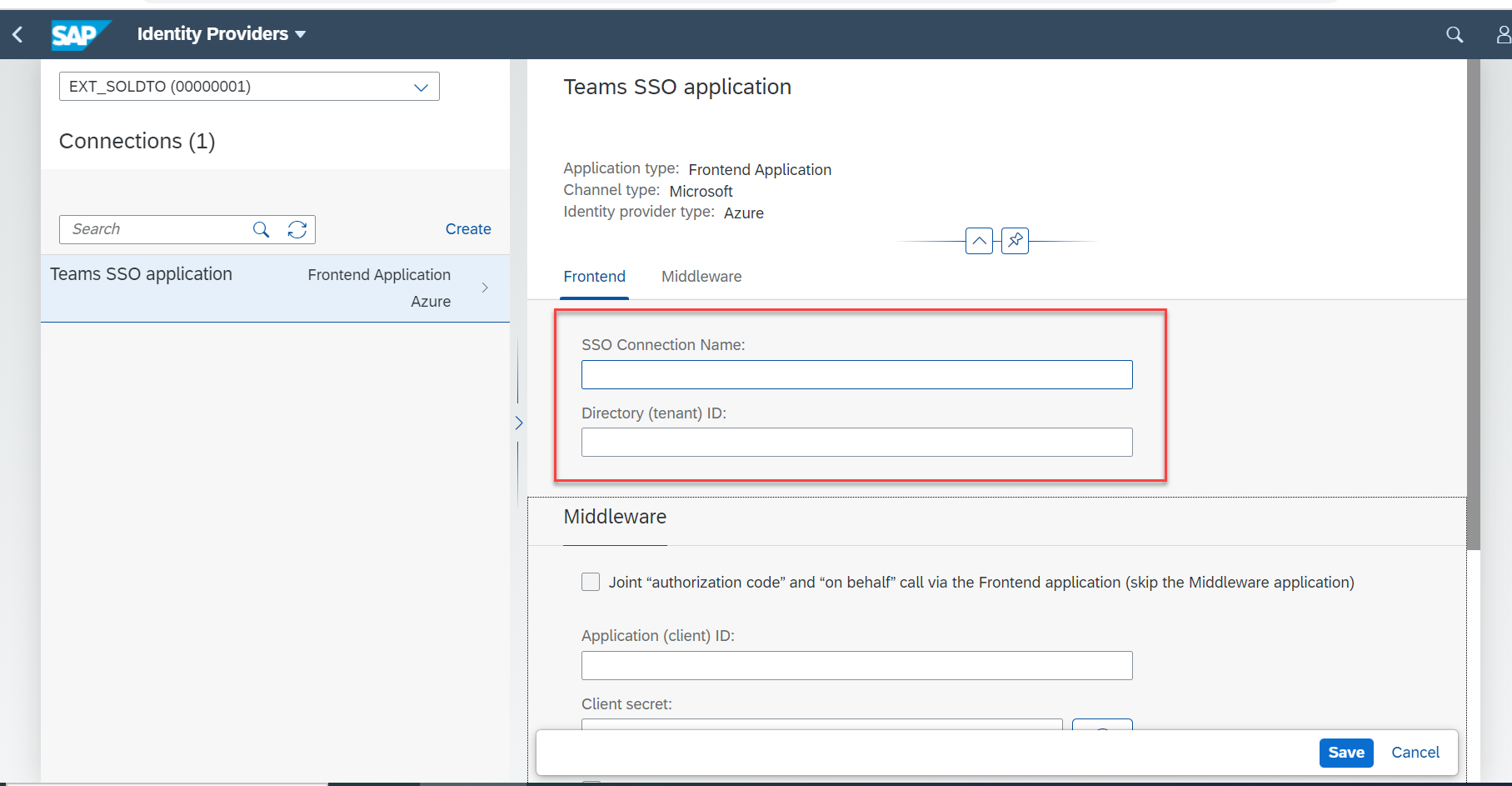Go back with the header back arrow
Screen dimensions: 1512x786
click(17, 34)
